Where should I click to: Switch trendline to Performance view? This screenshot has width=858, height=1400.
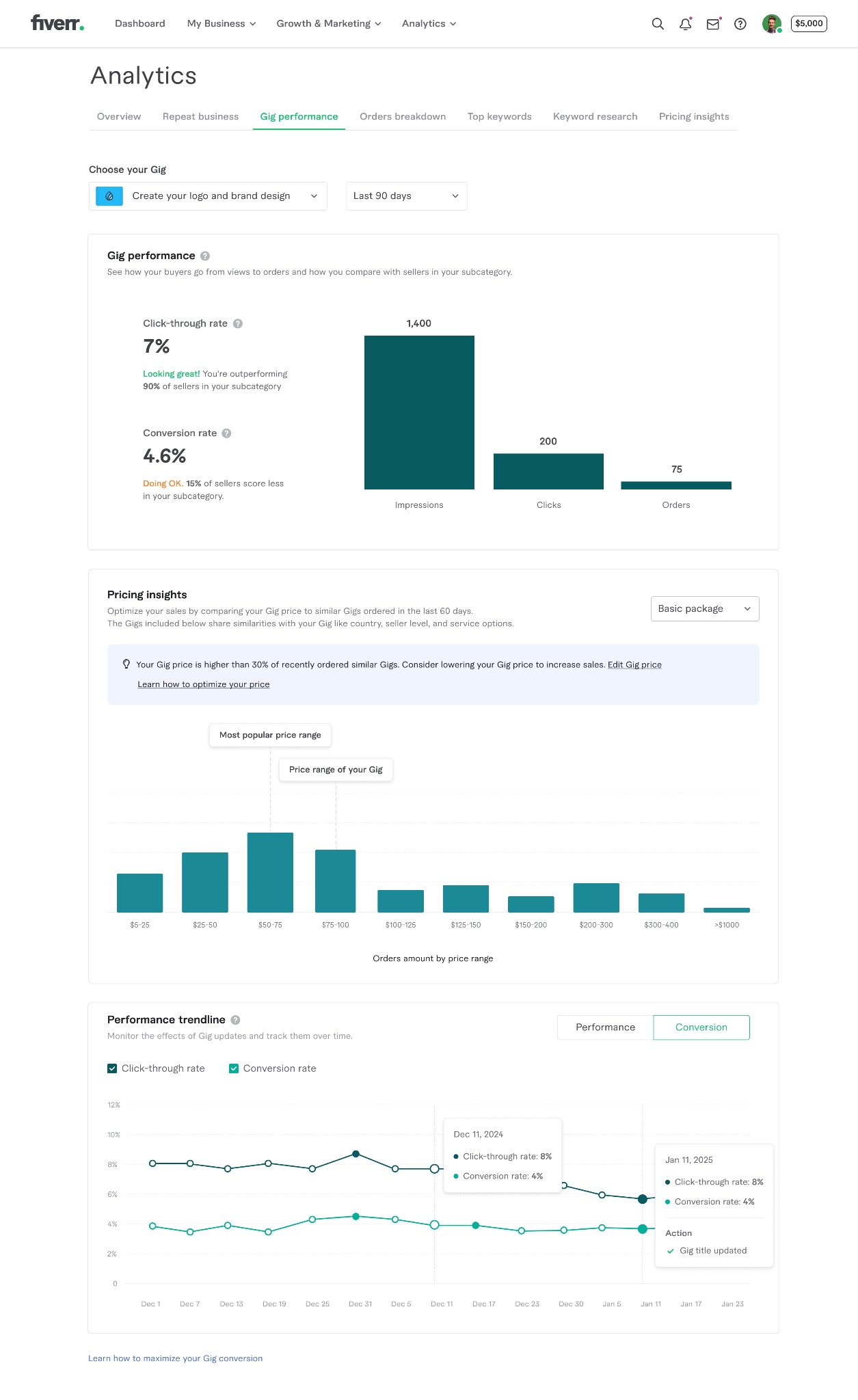tap(605, 1027)
